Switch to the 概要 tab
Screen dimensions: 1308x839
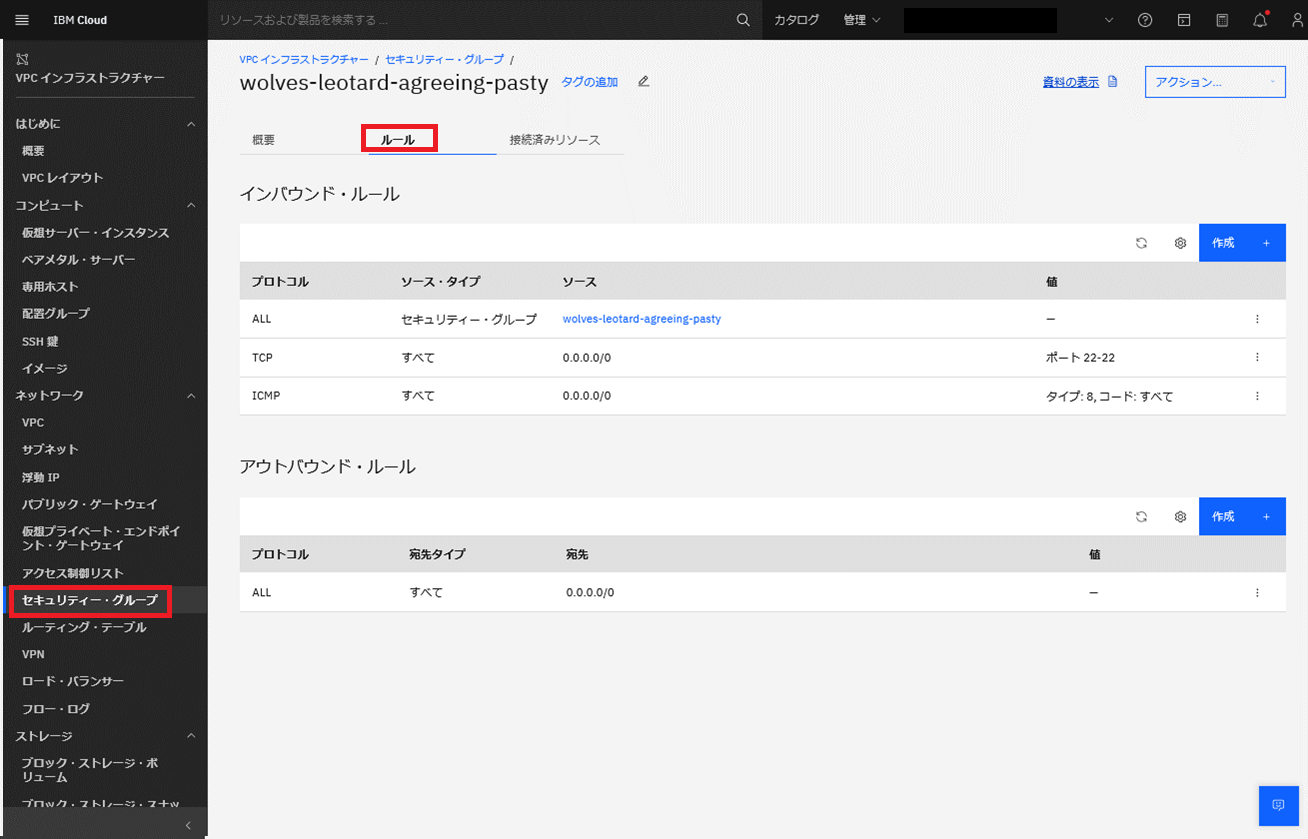click(x=263, y=140)
